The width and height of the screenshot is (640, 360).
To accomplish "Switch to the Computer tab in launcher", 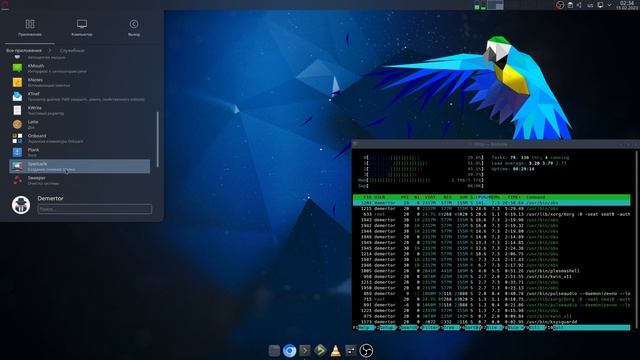I will [82, 28].
